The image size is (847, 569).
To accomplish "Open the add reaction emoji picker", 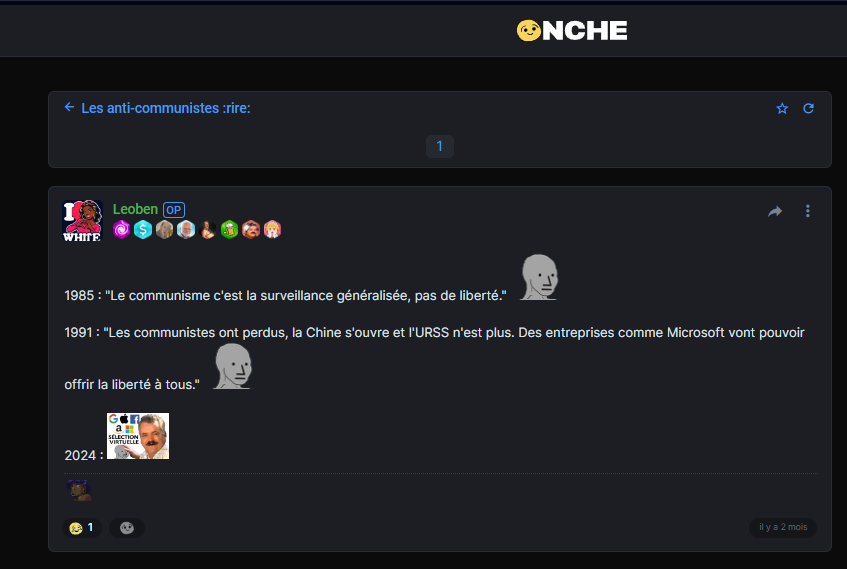I will tap(127, 528).
